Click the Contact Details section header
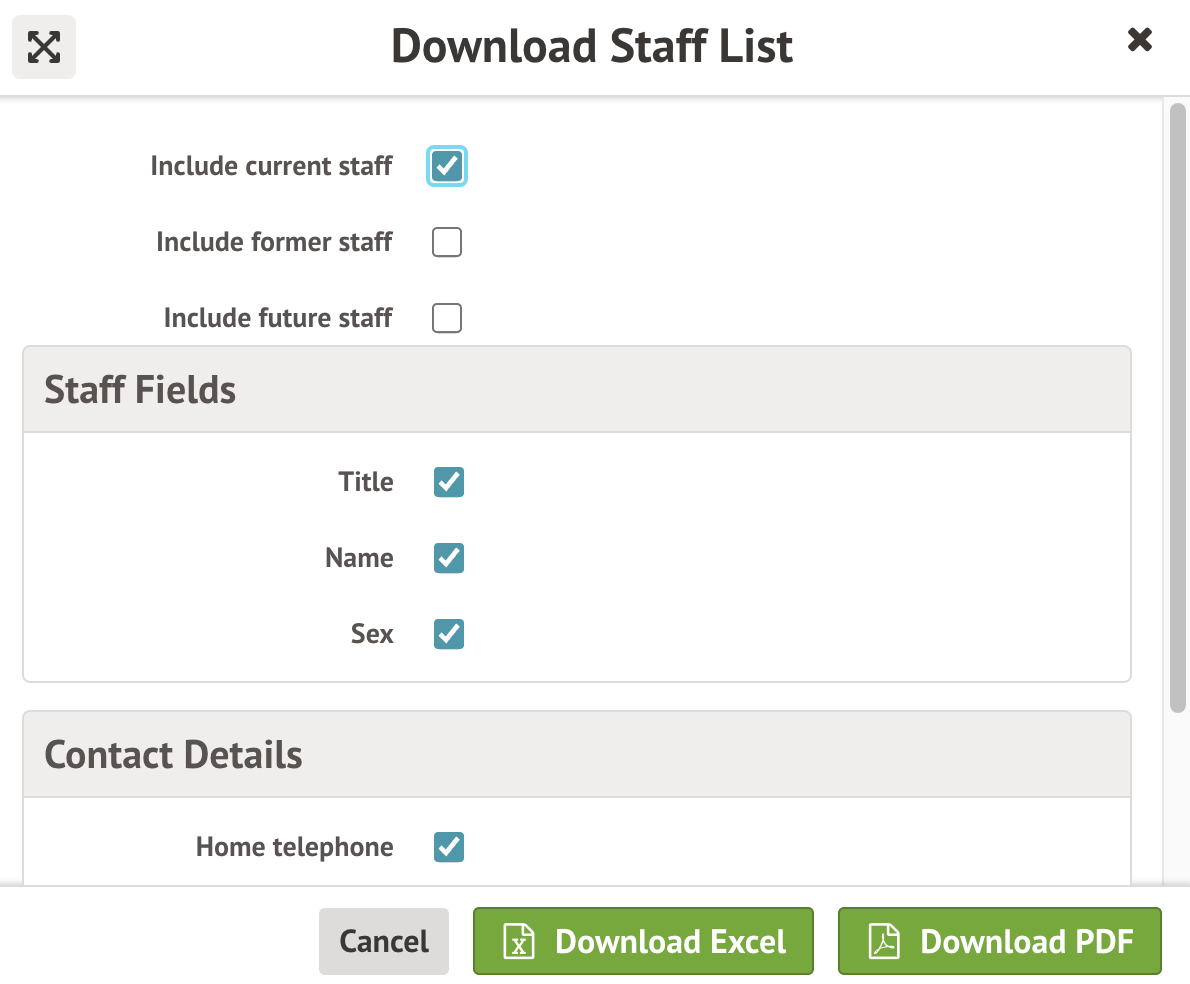The height and width of the screenshot is (984, 1190). coord(173,755)
